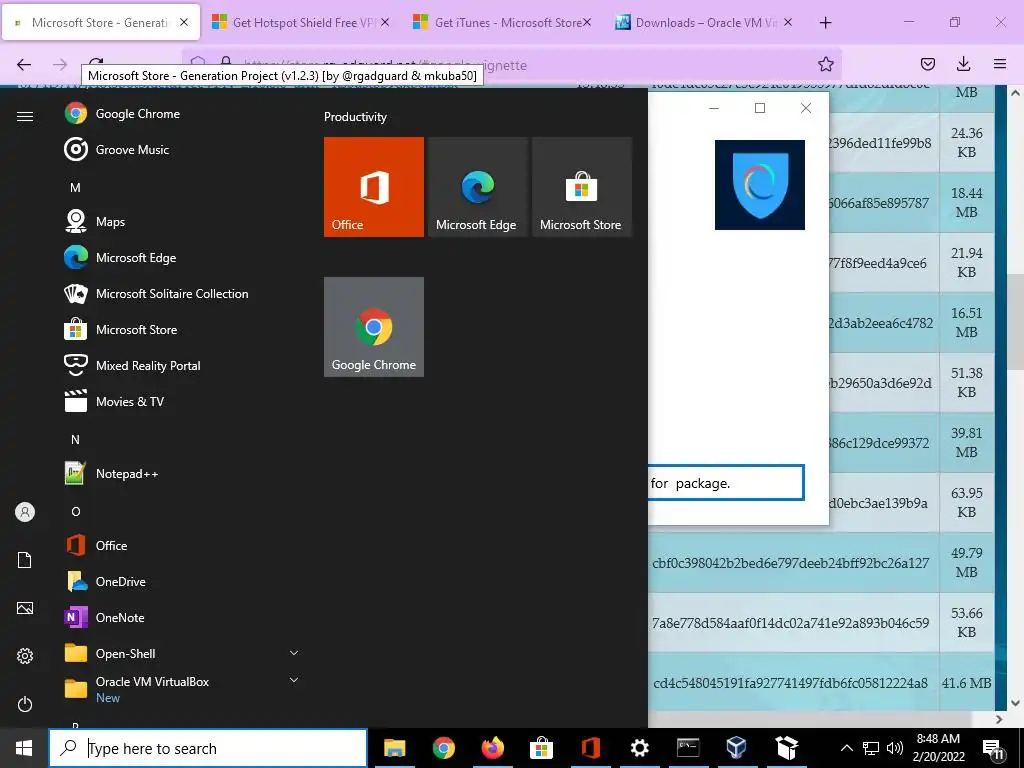Open a new browser tab
This screenshot has width=1024, height=768.
pos(825,23)
